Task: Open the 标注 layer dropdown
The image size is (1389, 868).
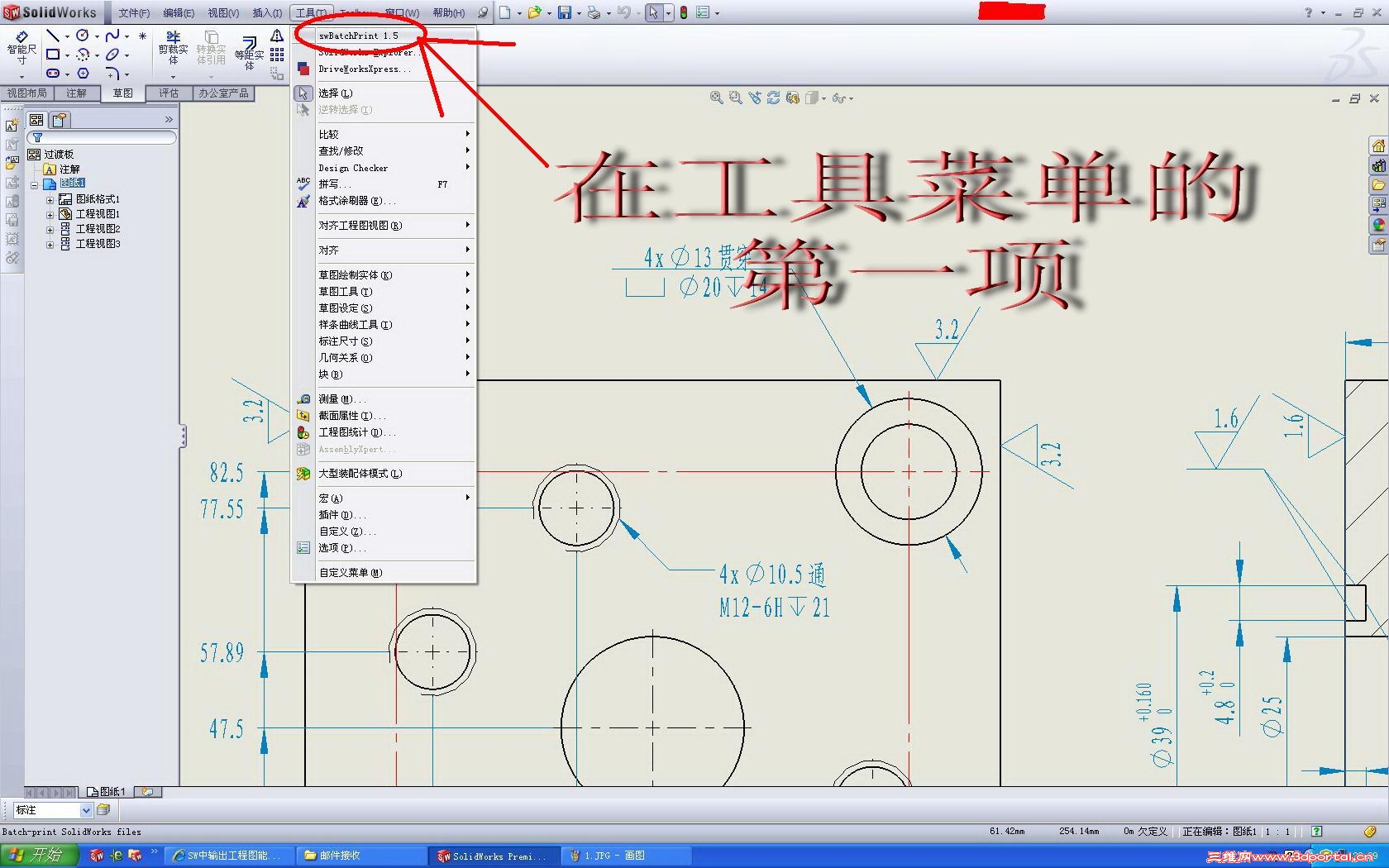Action: coord(85,810)
